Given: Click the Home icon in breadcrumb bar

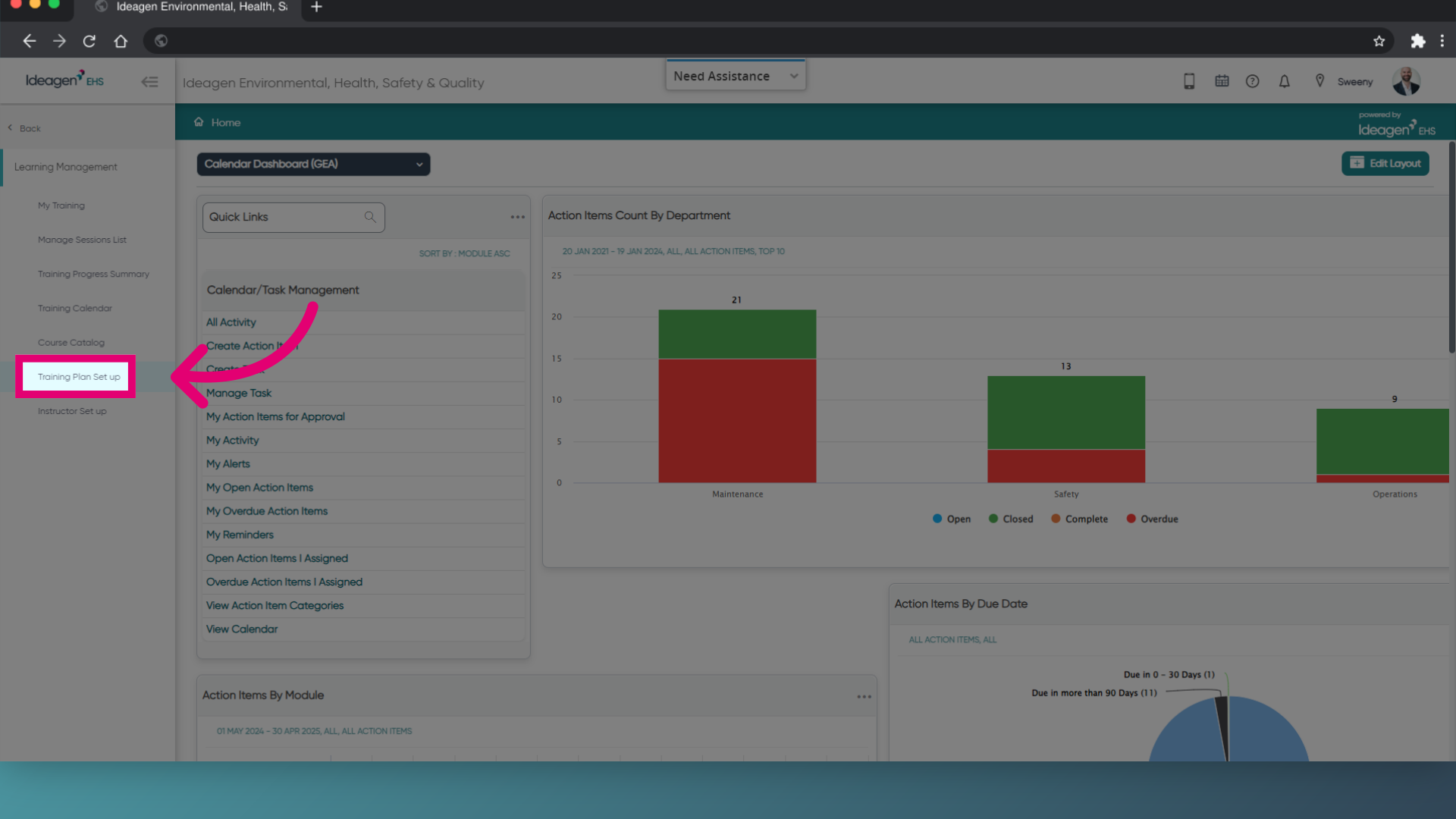Looking at the screenshot, I should pyautogui.click(x=199, y=122).
